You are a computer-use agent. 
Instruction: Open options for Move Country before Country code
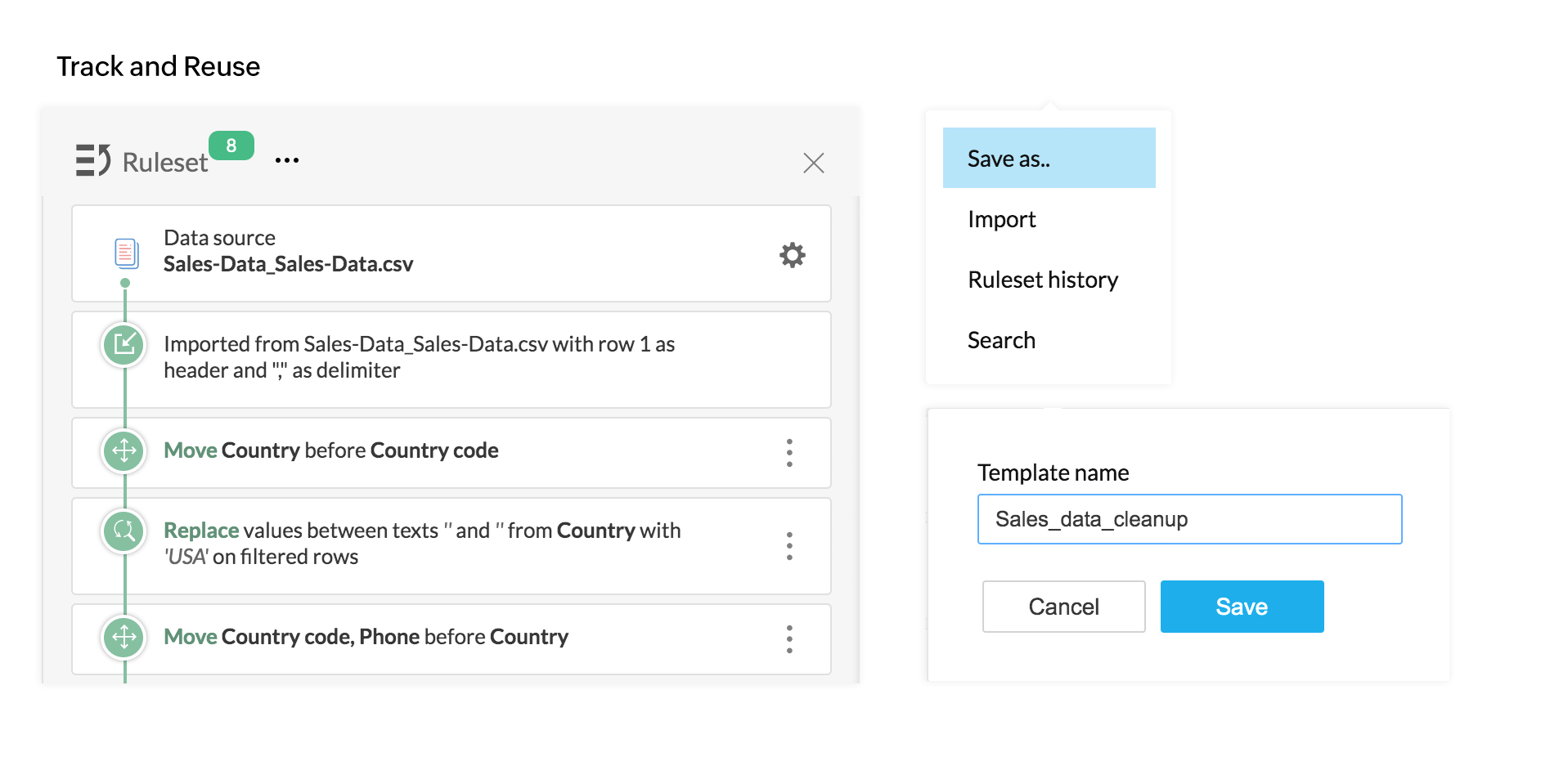point(789,452)
